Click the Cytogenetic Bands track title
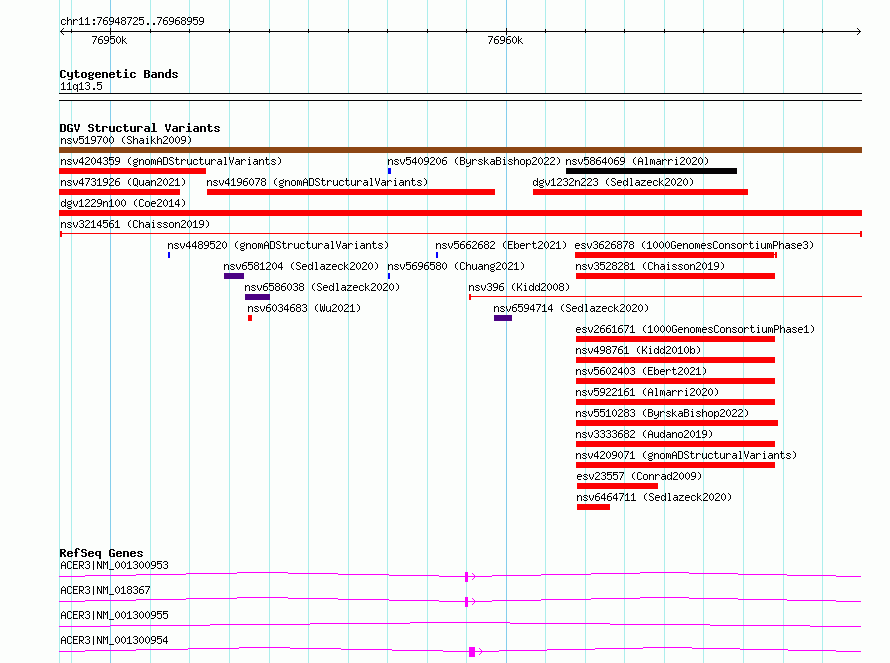Screen dimensions: 890x663 (119, 74)
